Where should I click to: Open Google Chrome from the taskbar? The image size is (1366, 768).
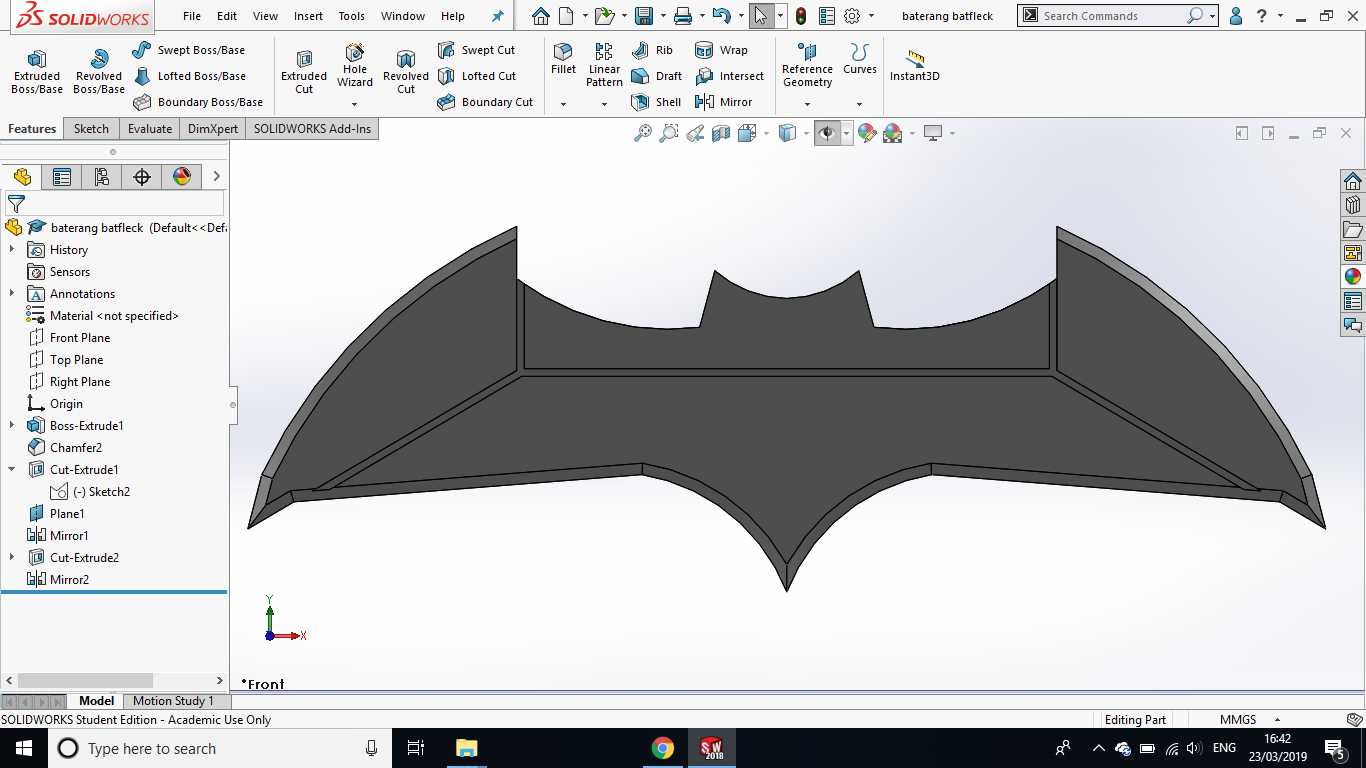click(x=662, y=748)
